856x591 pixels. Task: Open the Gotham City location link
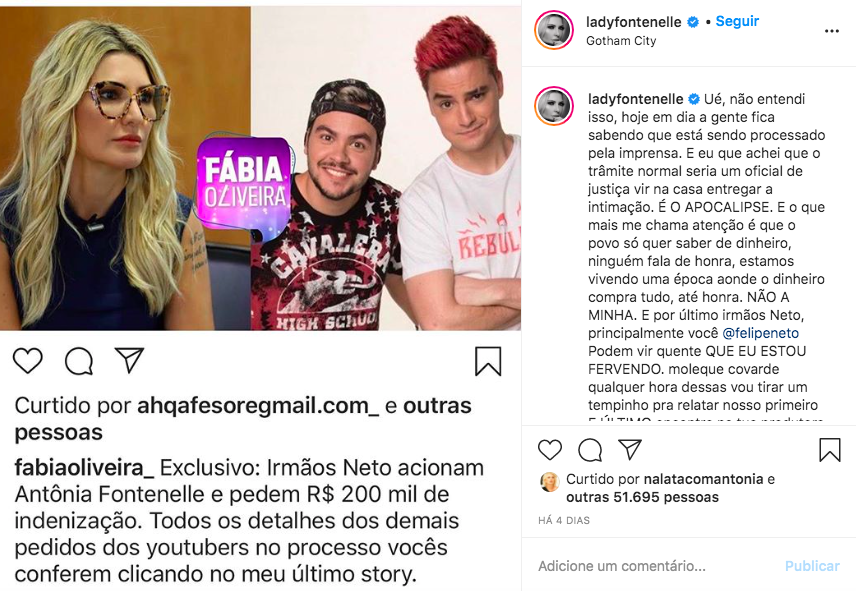(x=621, y=41)
